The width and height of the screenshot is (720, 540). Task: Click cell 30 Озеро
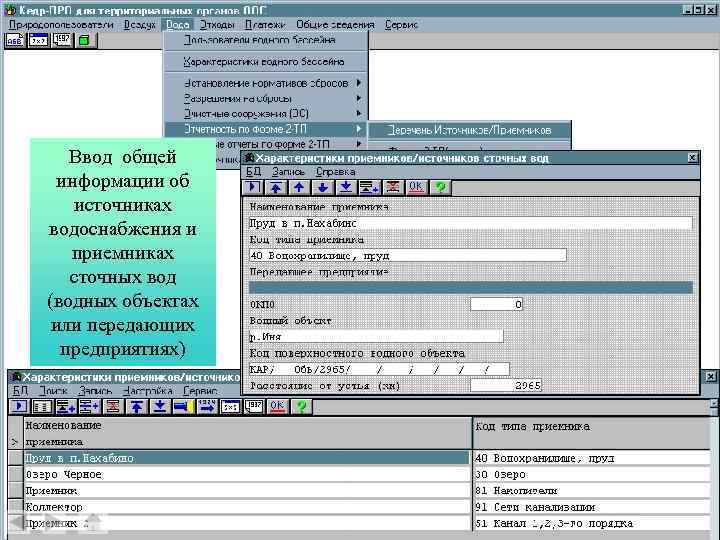pyautogui.click(x=592, y=474)
